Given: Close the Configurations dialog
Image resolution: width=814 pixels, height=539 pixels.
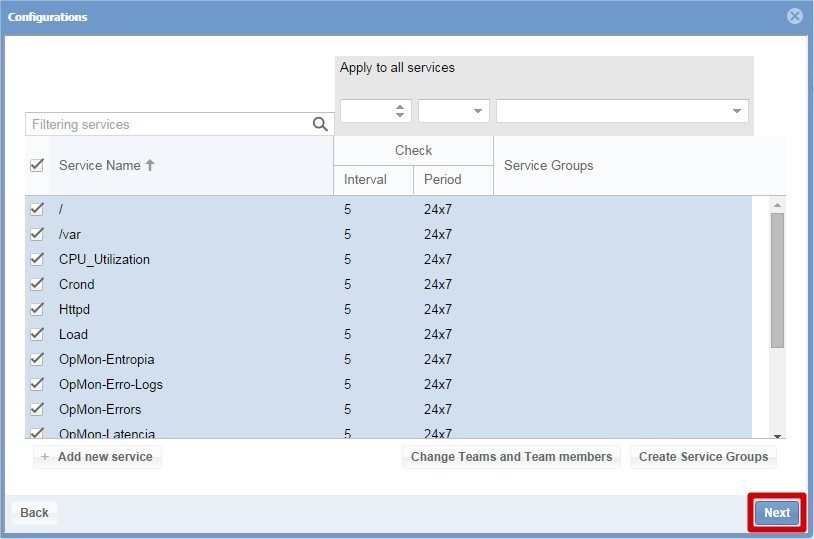Looking at the screenshot, I should pos(794,17).
